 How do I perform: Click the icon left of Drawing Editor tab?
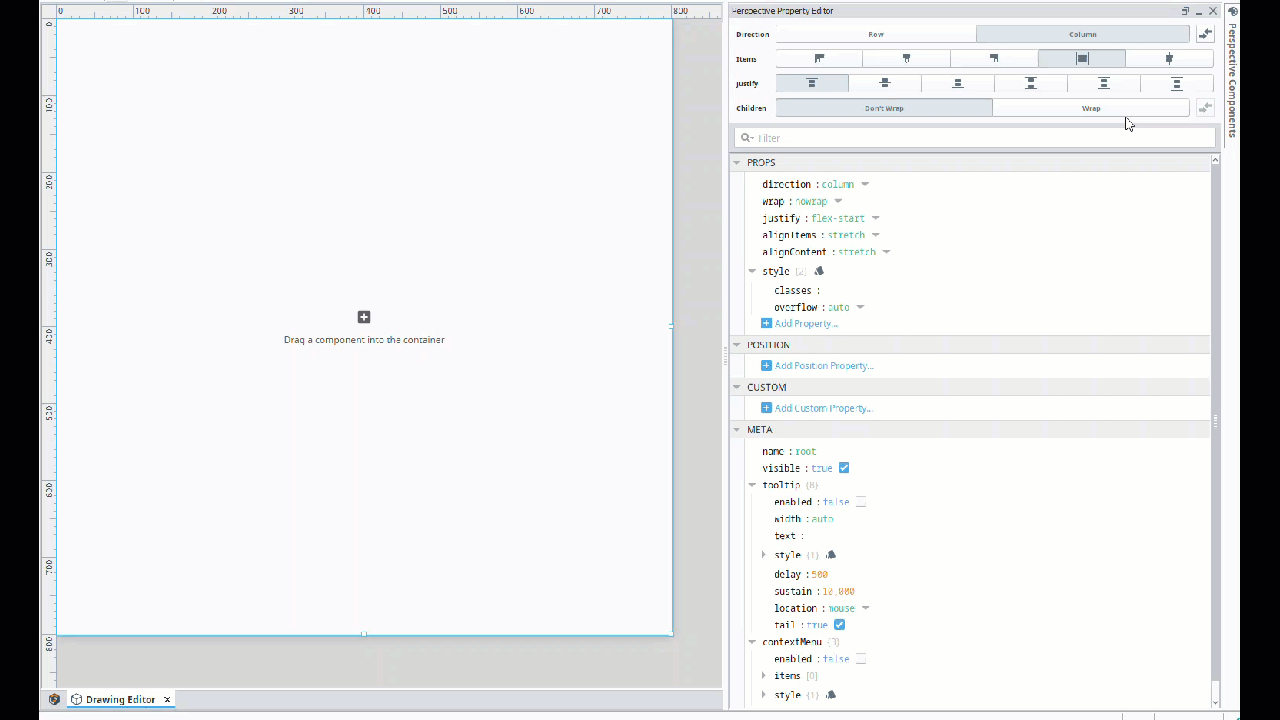[55, 699]
